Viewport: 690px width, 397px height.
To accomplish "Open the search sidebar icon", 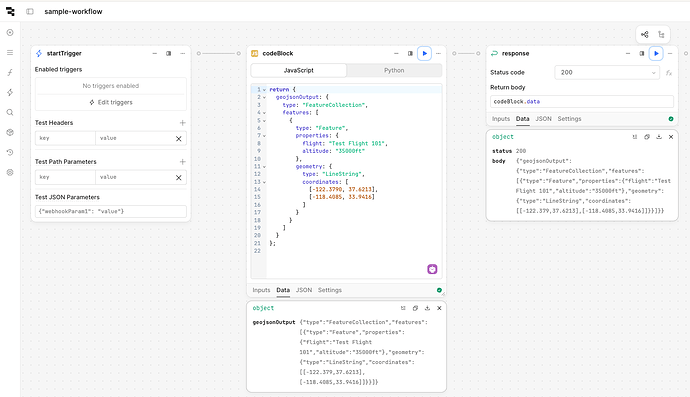I will (10, 112).
